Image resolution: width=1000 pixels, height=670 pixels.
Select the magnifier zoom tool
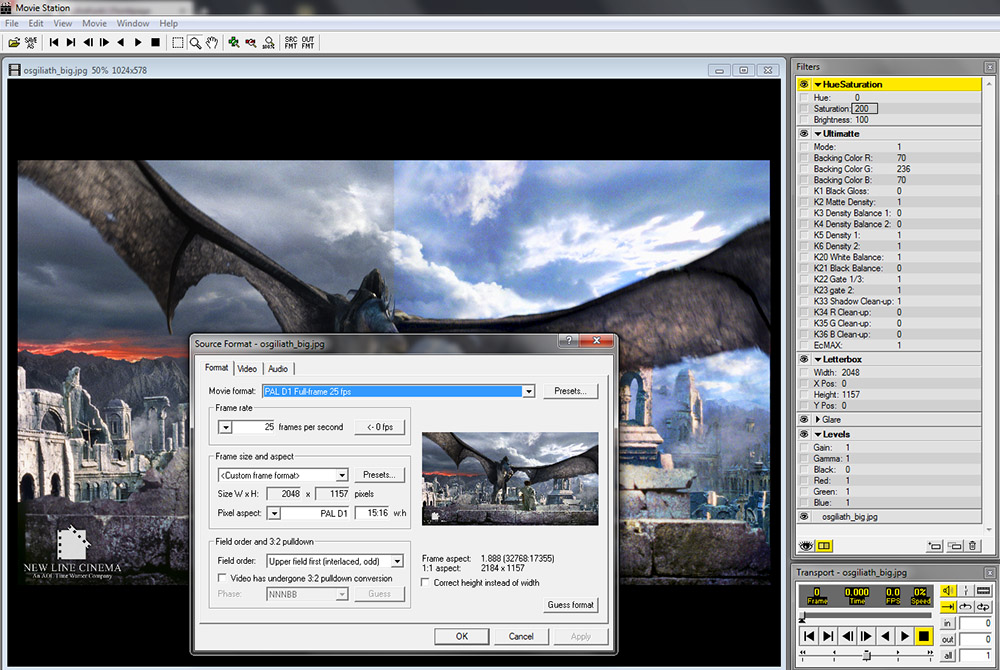coord(195,43)
